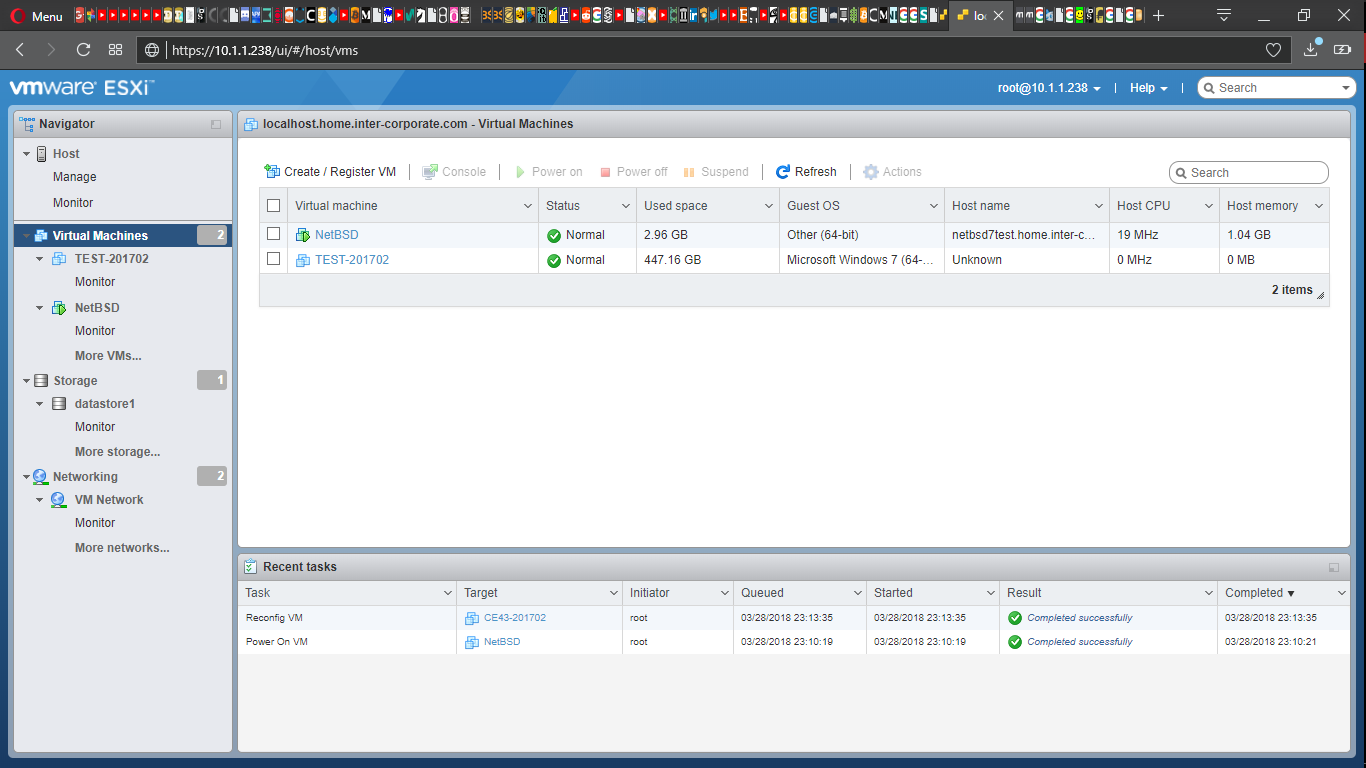Click the Power off toolbar button
The image size is (1366, 768).
point(633,172)
